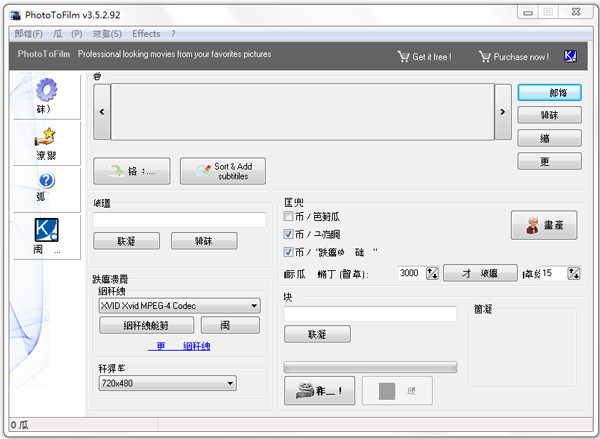Adjust the 15 value spinner arrows

click(x=574, y=273)
